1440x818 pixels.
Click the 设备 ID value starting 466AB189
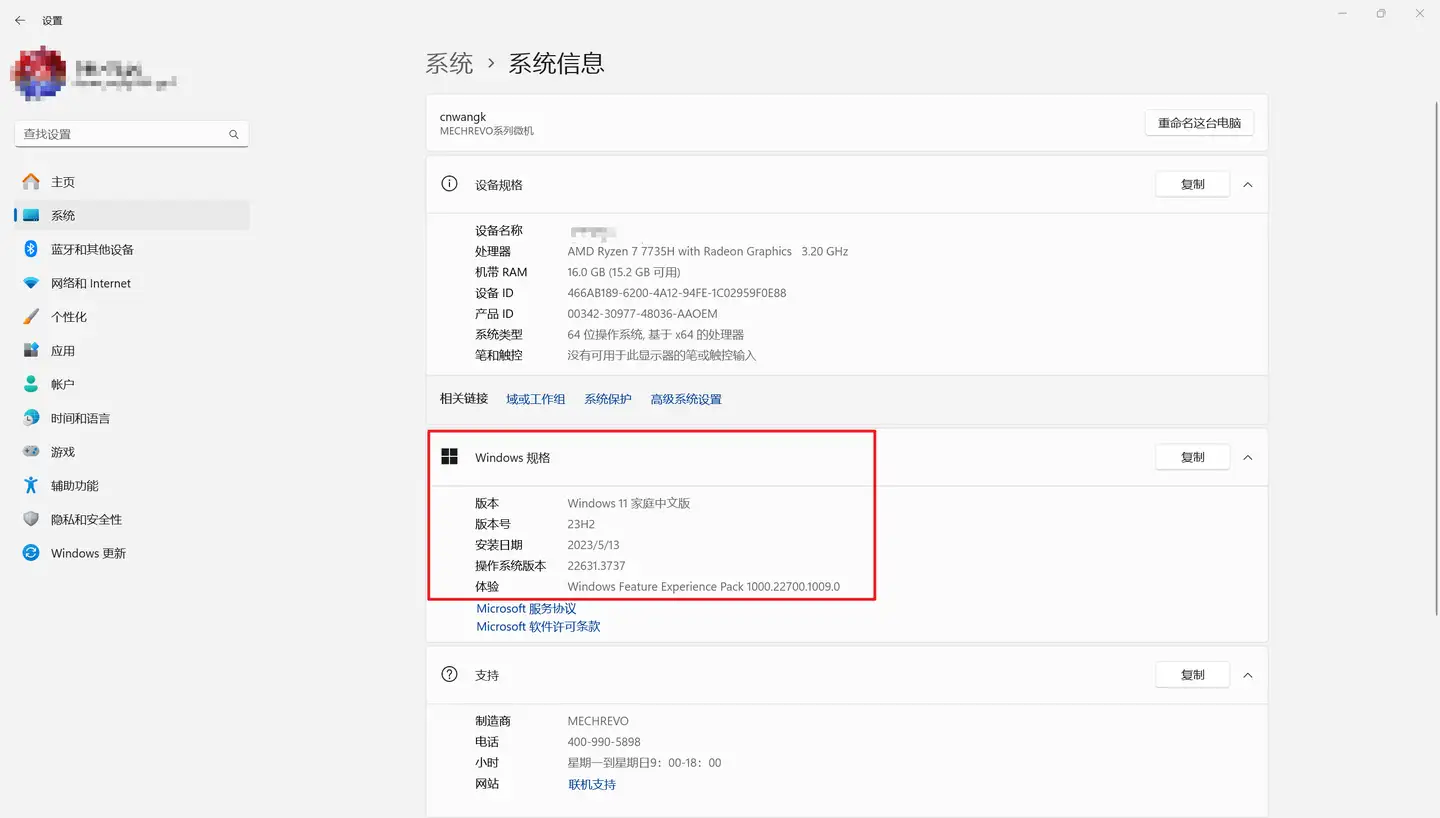click(x=677, y=293)
